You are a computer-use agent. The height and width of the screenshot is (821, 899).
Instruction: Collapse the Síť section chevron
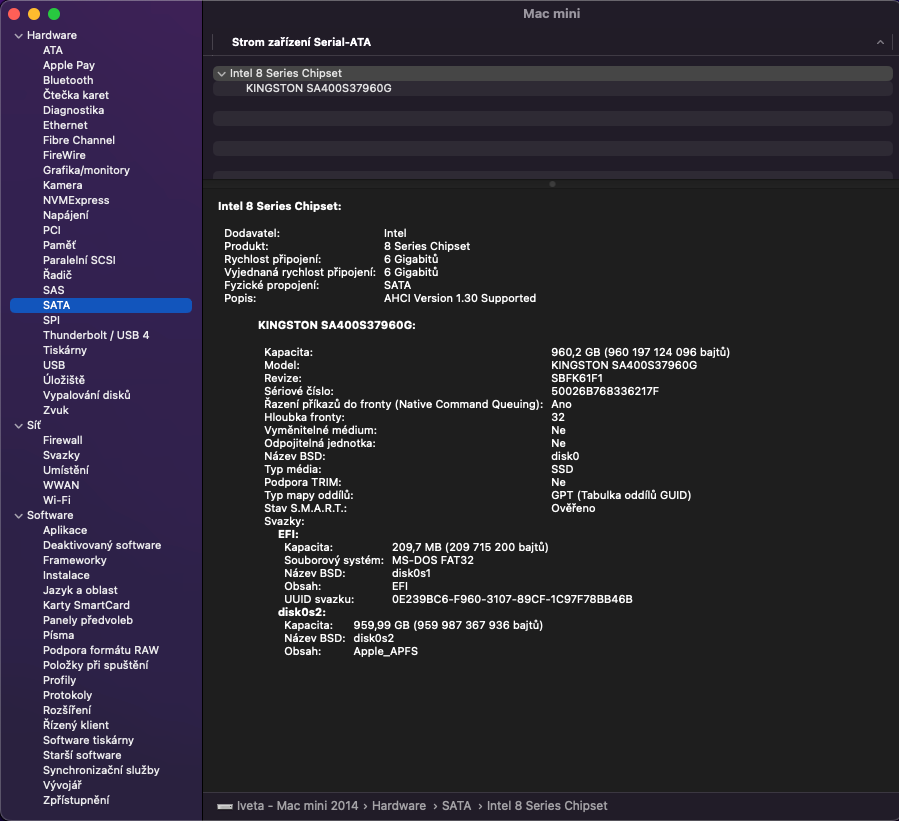pyautogui.click(x=18, y=425)
